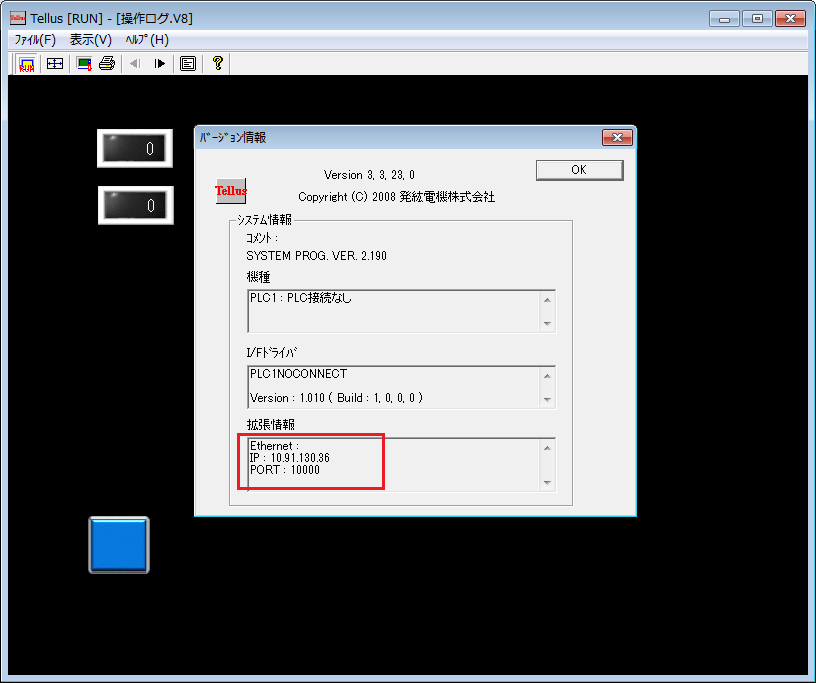816x683 pixels.
Task: Click the lower numeric display showing 0
Action: [135, 205]
